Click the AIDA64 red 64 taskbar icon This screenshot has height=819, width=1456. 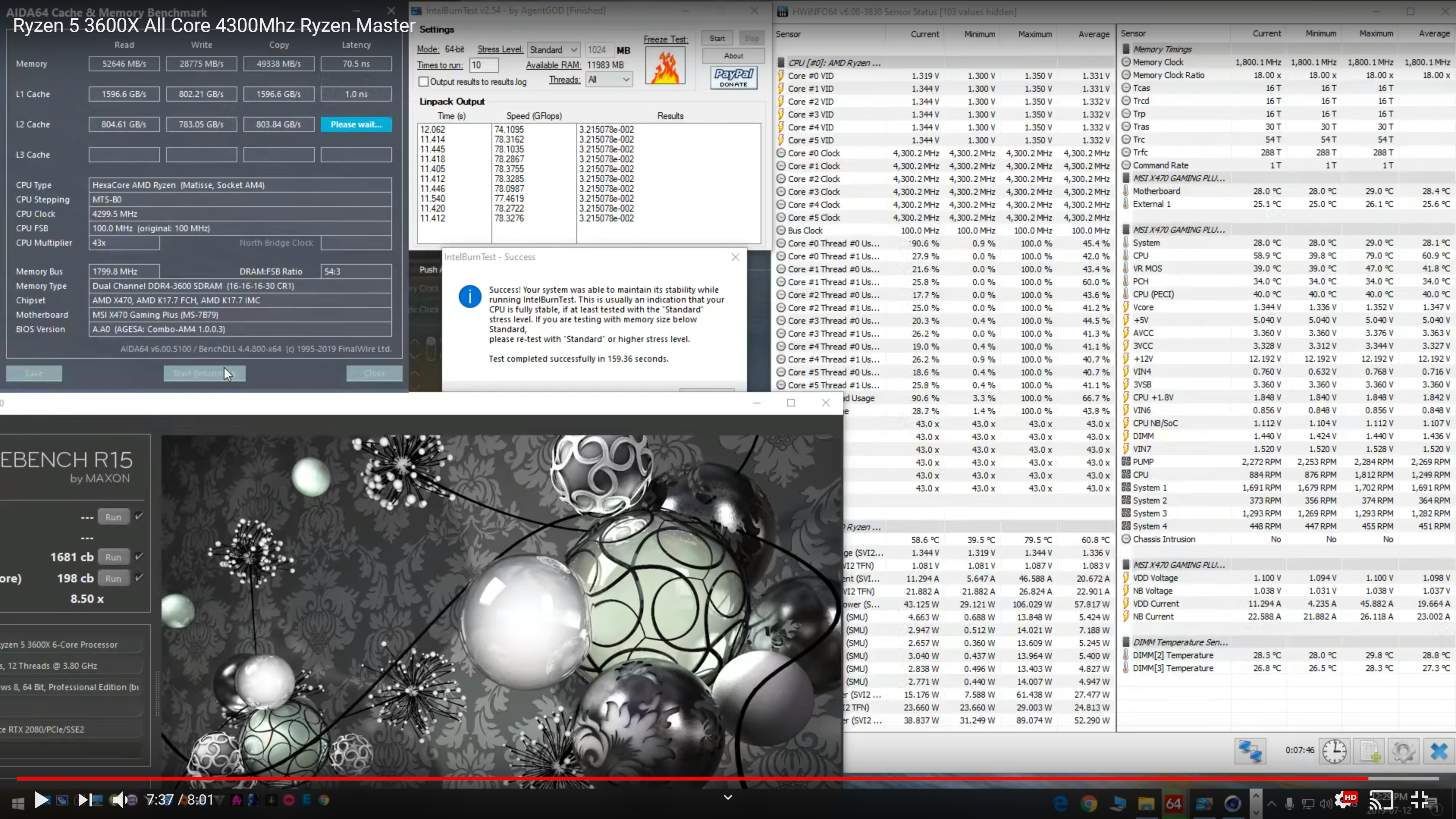pyautogui.click(x=1174, y=803)
